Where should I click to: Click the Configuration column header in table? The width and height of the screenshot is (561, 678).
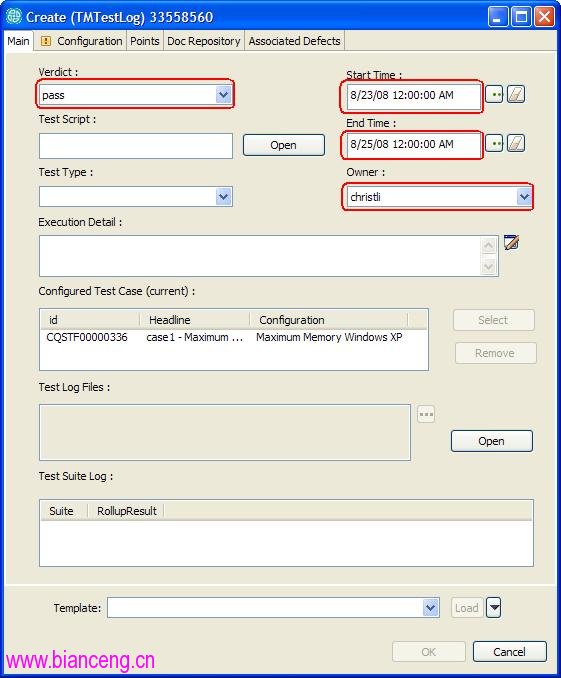[329, 320]
